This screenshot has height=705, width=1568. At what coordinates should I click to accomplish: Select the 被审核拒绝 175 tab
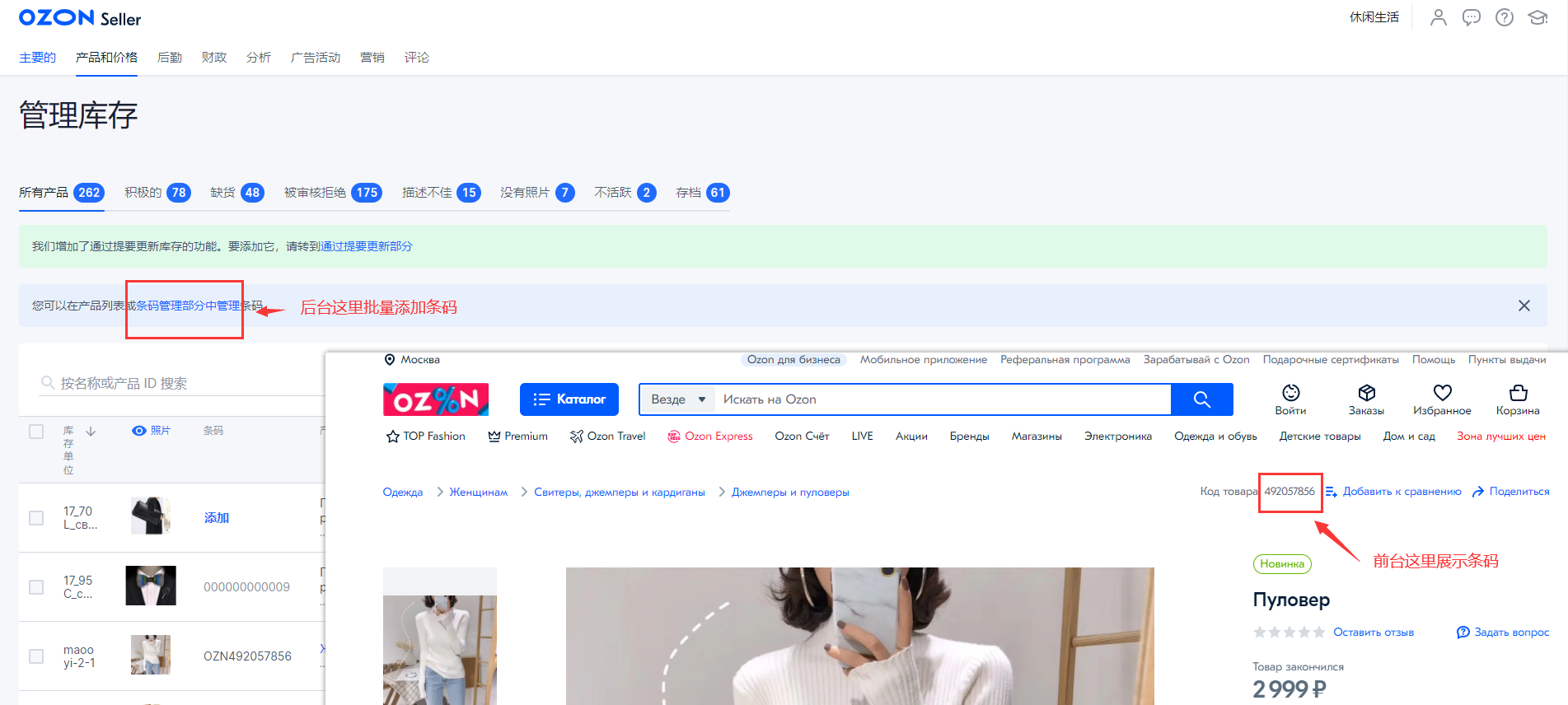(x=333, y=193)
